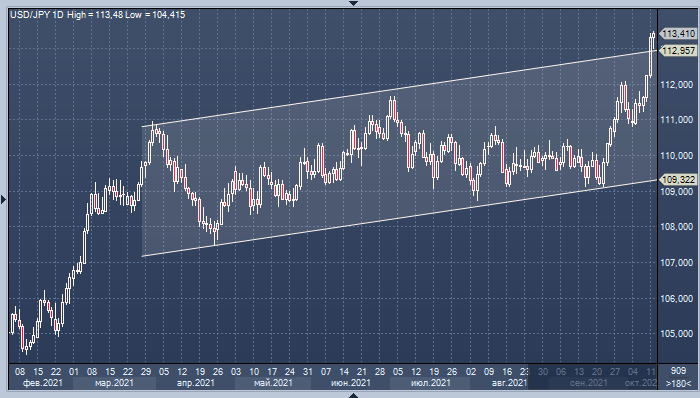
Task: Click the 03 date tick on time axis
Action: point(236,371)
